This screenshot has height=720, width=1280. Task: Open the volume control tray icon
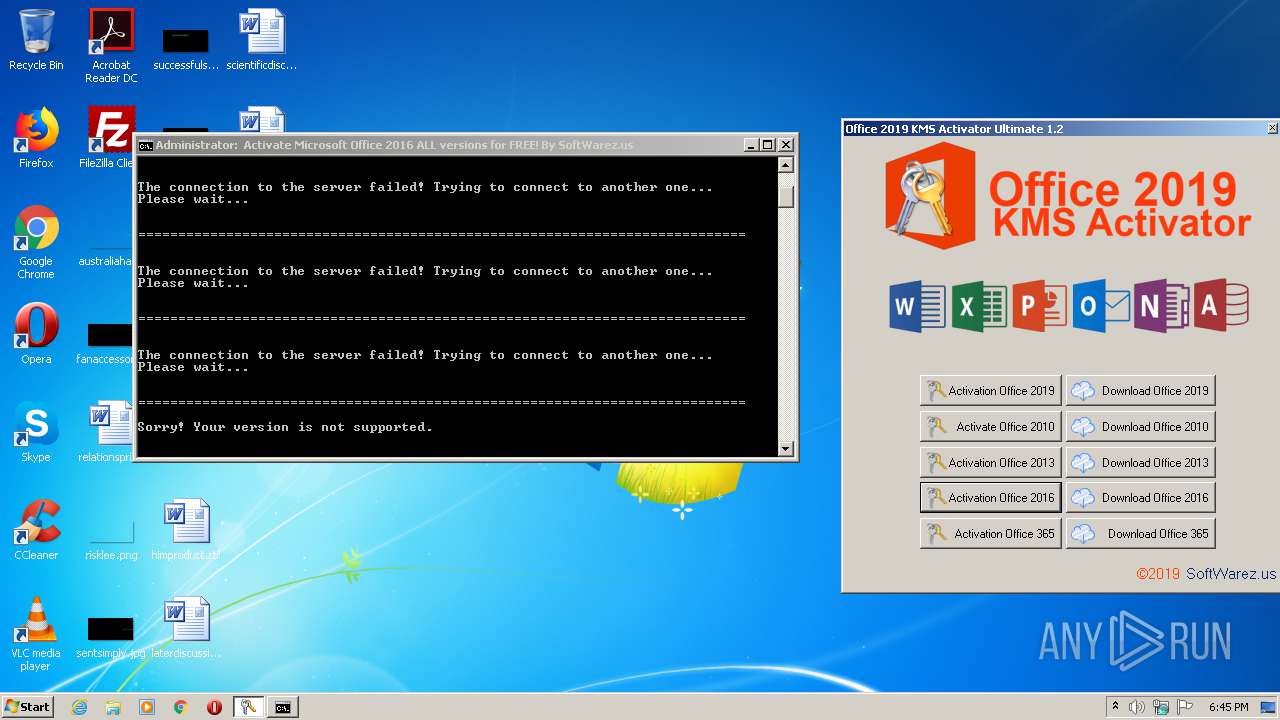click(1137, 707)
